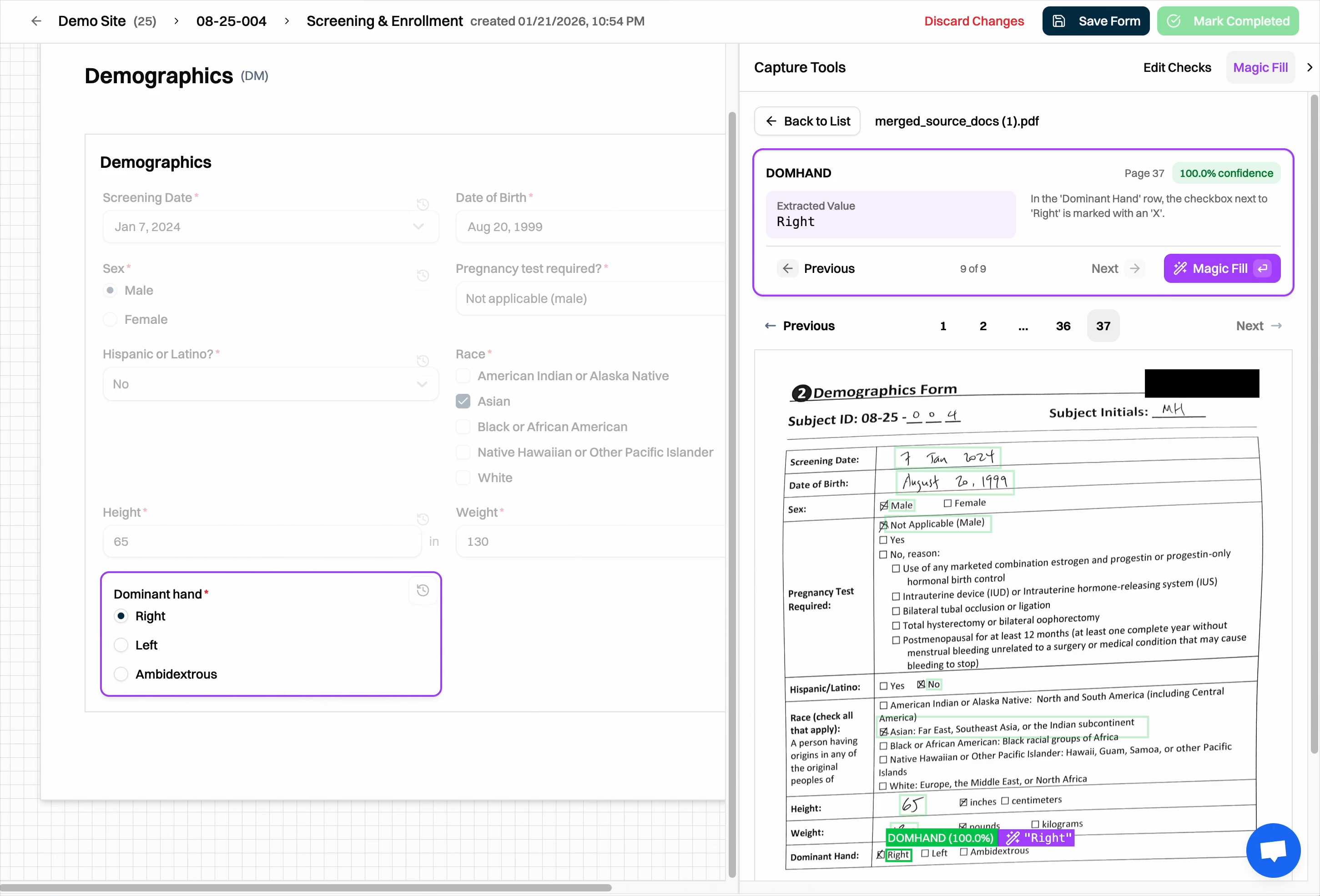
Task: Open the blue chat support bubble
Action: click(x=1273, y=850)
